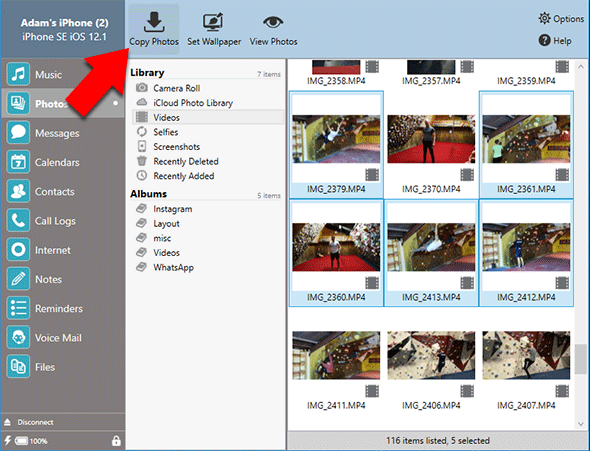This screenshot has height=451, width=590.
Task: Select the IMG_2370.MP4 video thumbnail
Action: [x=431, y=139]
